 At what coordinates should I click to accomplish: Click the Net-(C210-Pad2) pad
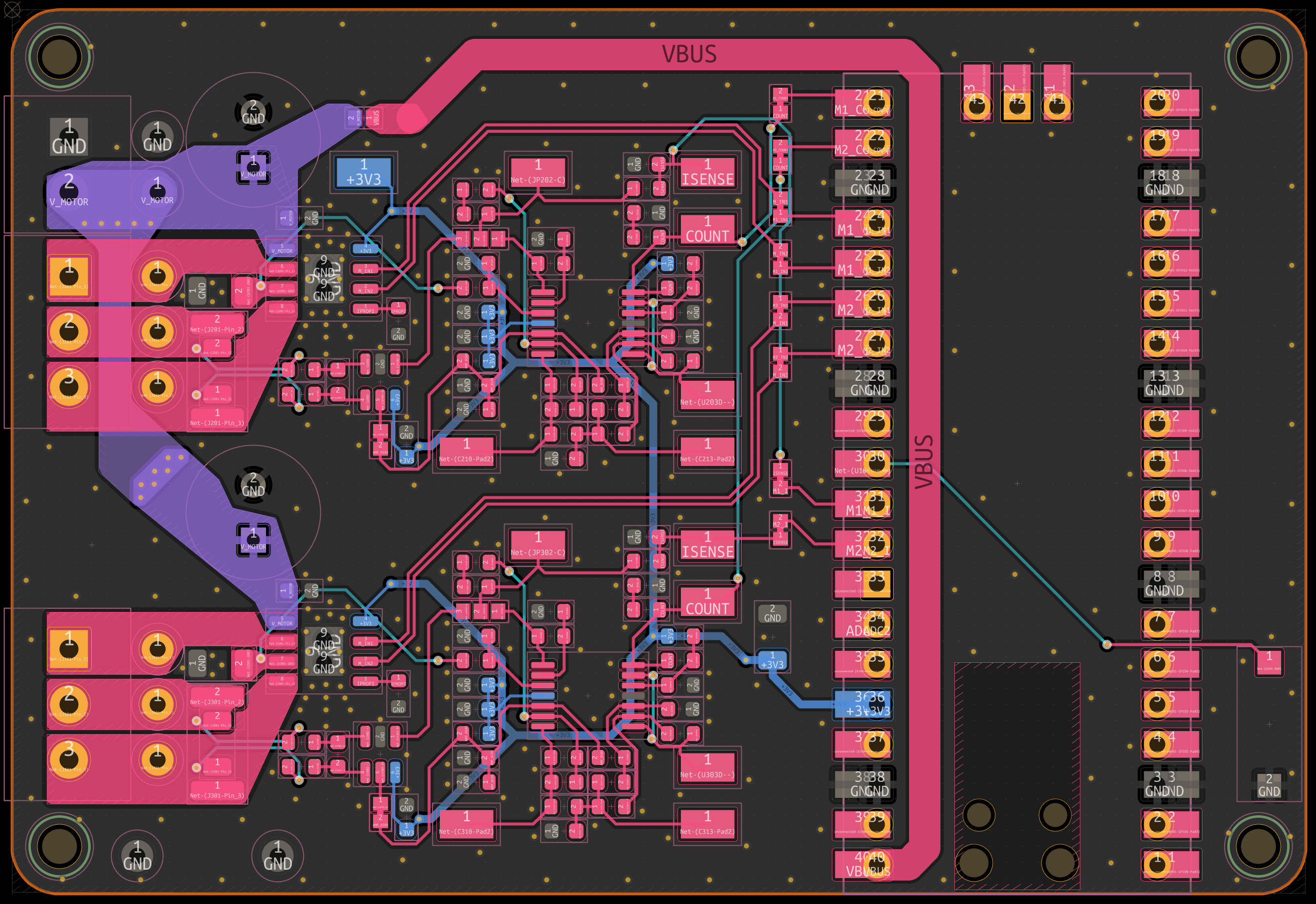tap(466, 452)
